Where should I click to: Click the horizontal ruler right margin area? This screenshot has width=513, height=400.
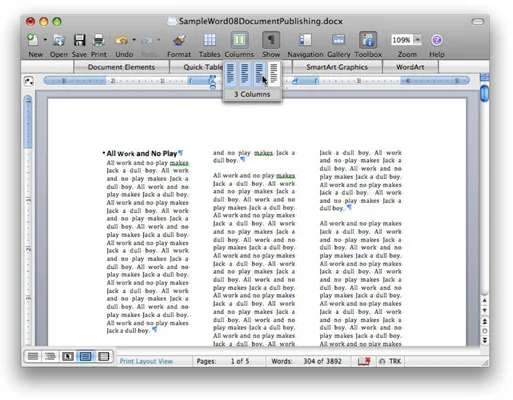pos(435,81)
